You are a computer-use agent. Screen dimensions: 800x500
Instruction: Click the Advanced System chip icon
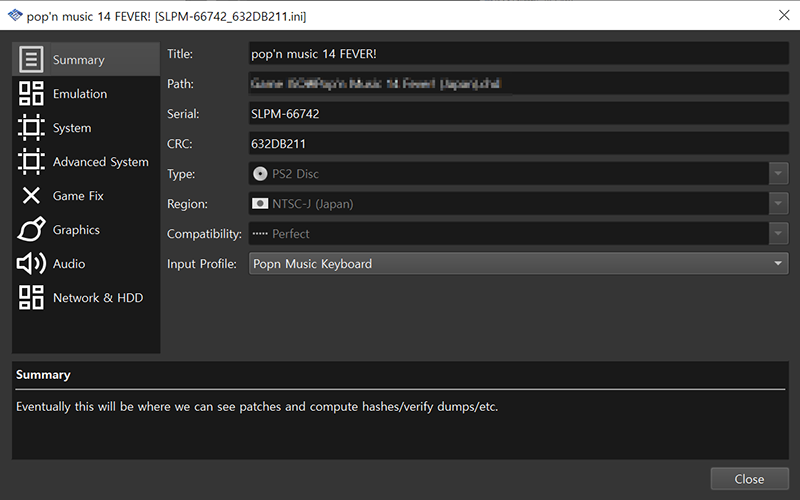(x=31, y=162)
